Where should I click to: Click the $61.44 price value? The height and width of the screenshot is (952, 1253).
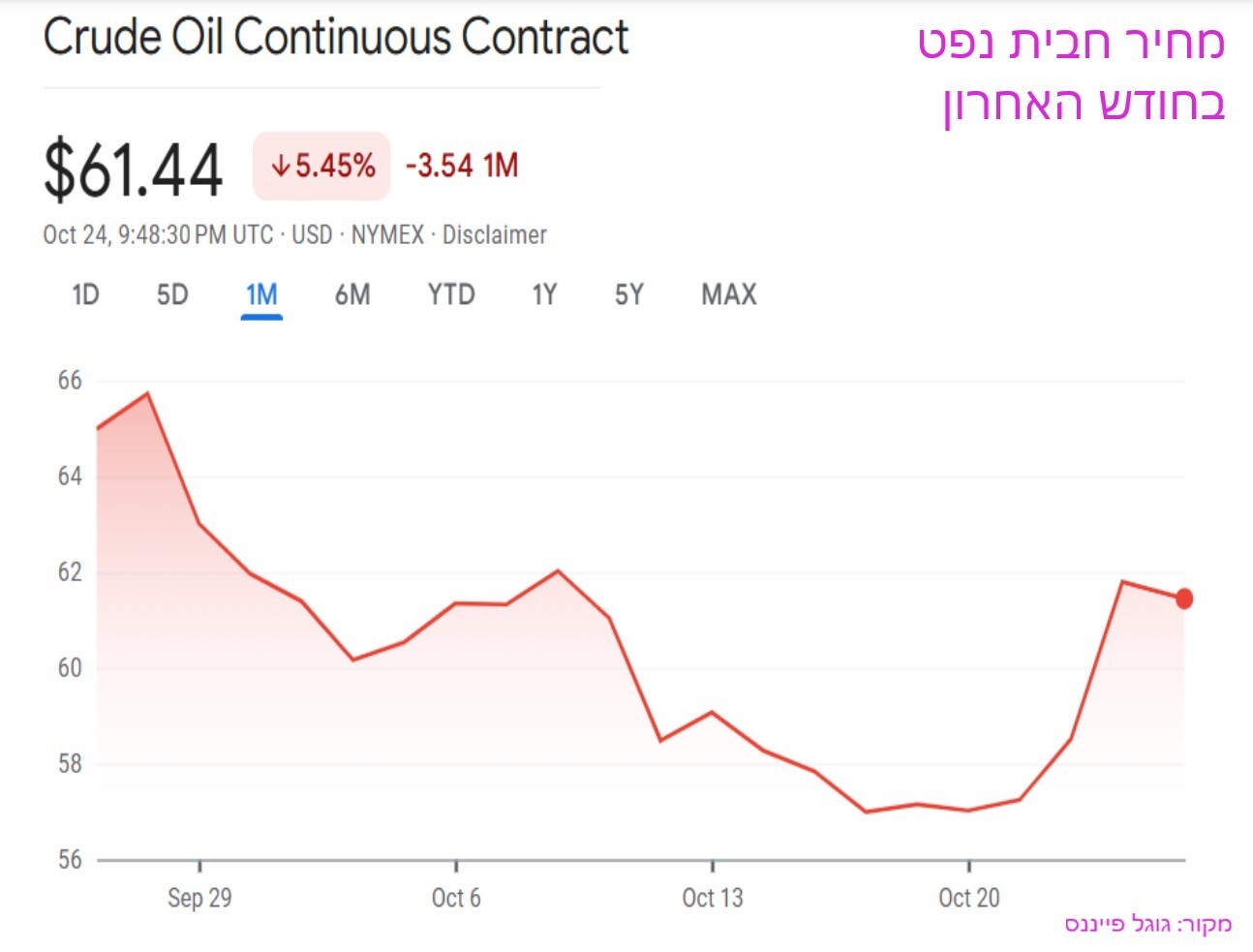coord(134,170)
